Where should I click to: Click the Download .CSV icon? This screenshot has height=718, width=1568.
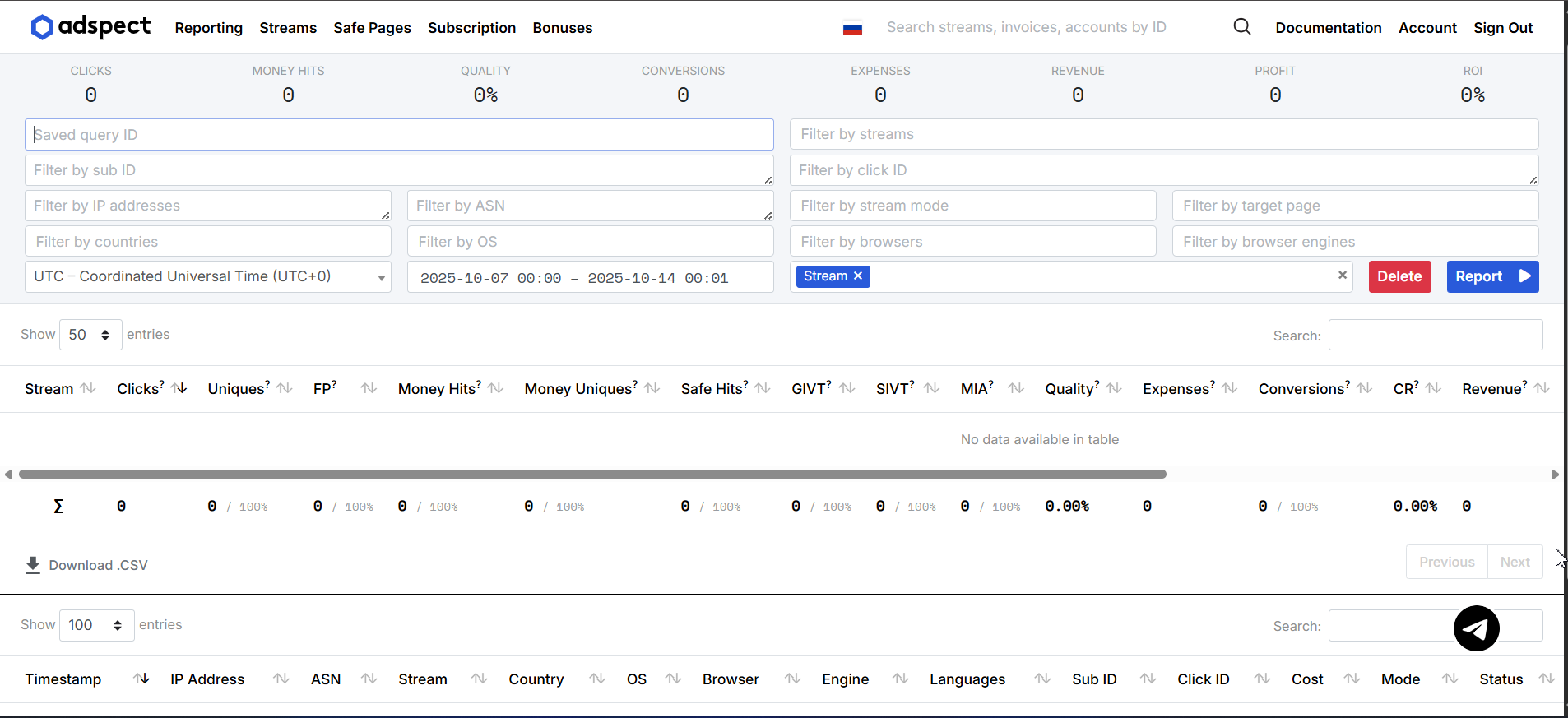[33, 565]
